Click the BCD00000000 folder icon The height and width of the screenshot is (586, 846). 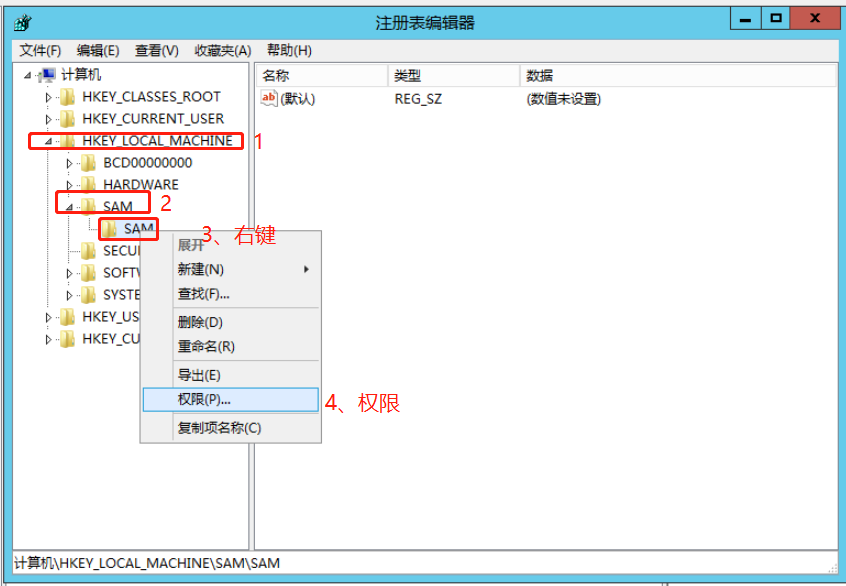tap(89, 163)
